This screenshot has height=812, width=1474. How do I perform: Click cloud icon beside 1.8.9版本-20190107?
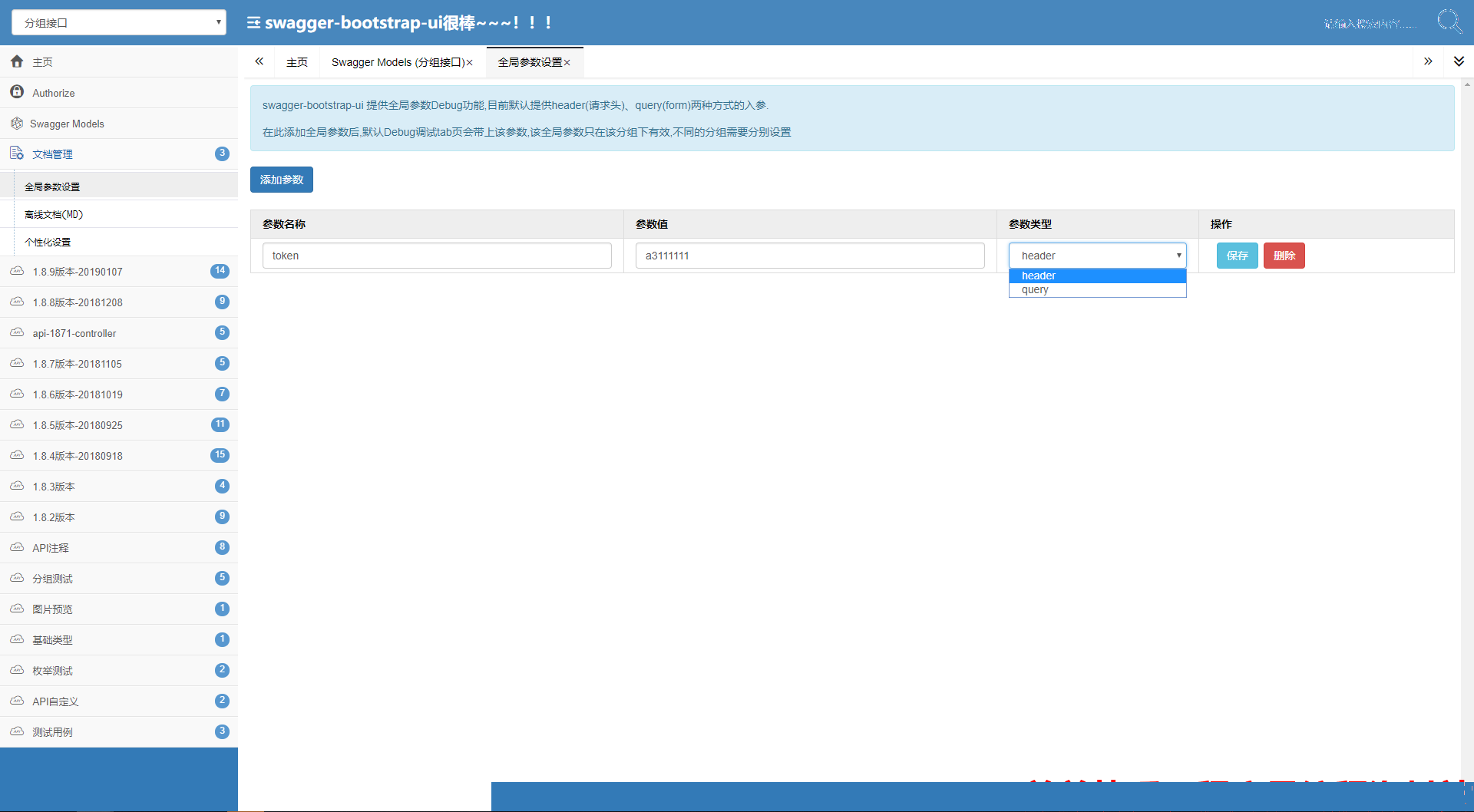click(x=17, y=271)
